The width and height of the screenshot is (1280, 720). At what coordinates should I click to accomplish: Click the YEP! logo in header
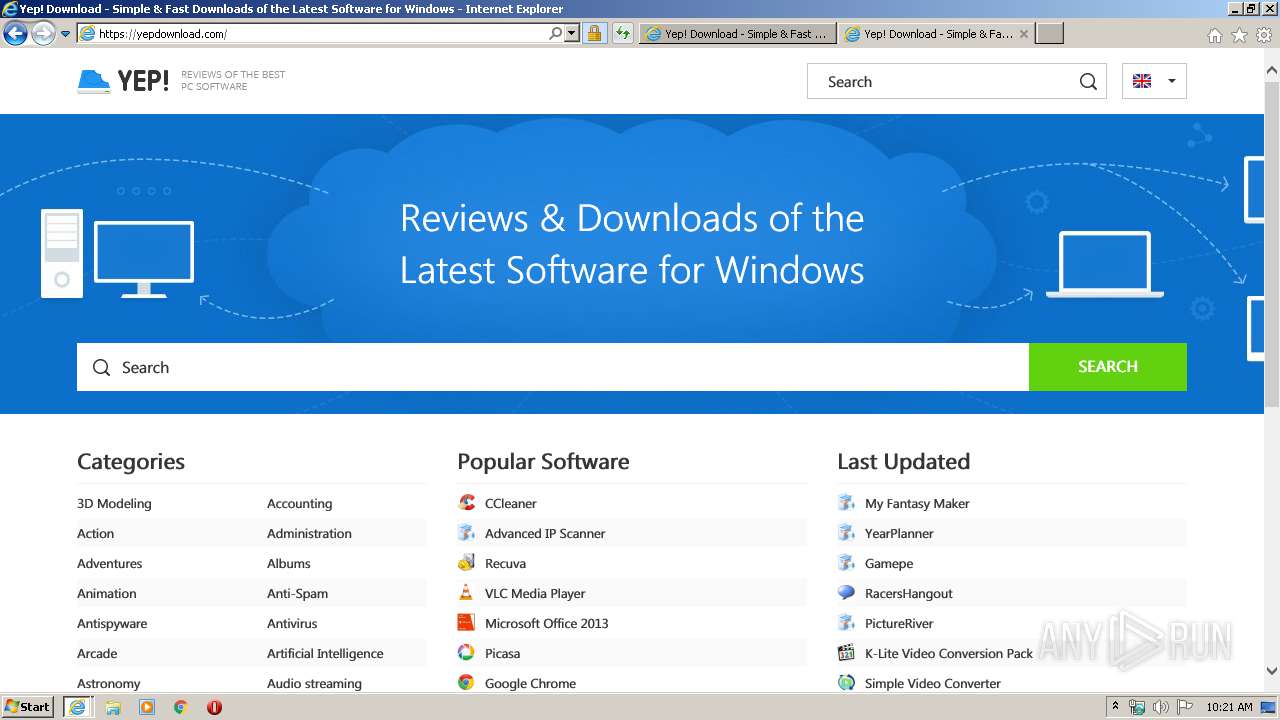point(123,81)
